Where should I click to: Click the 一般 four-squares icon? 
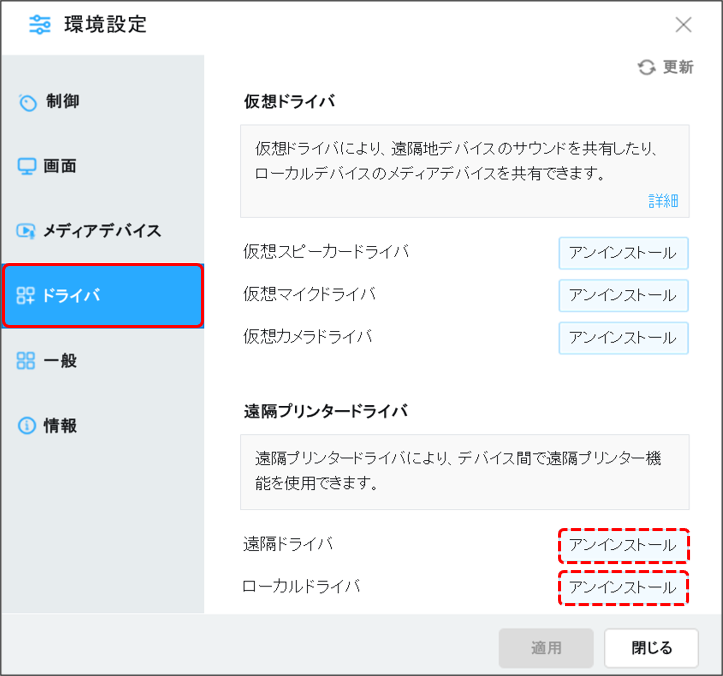click(x=25, y=361)
